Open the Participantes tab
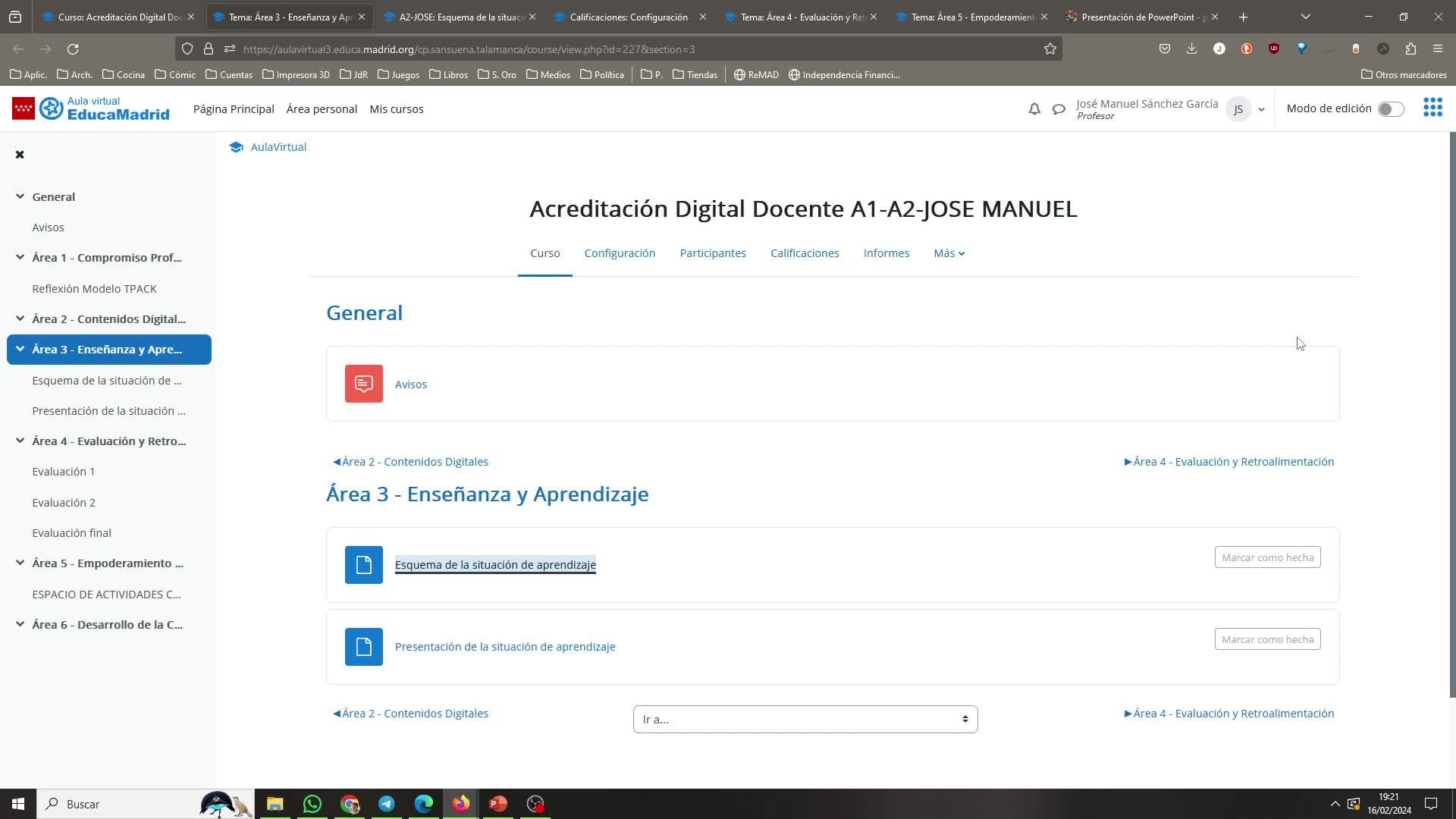The width and height of the screenshot is (1456, 819). [x=712, y=253]
